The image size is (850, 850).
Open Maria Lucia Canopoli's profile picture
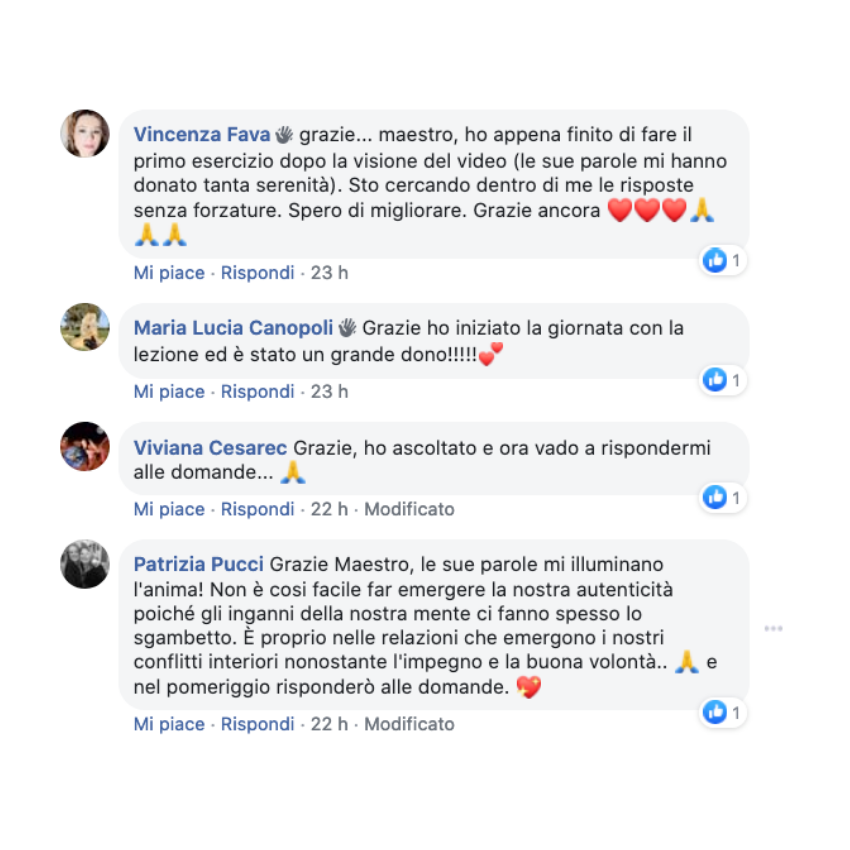[x=85, y=327]
